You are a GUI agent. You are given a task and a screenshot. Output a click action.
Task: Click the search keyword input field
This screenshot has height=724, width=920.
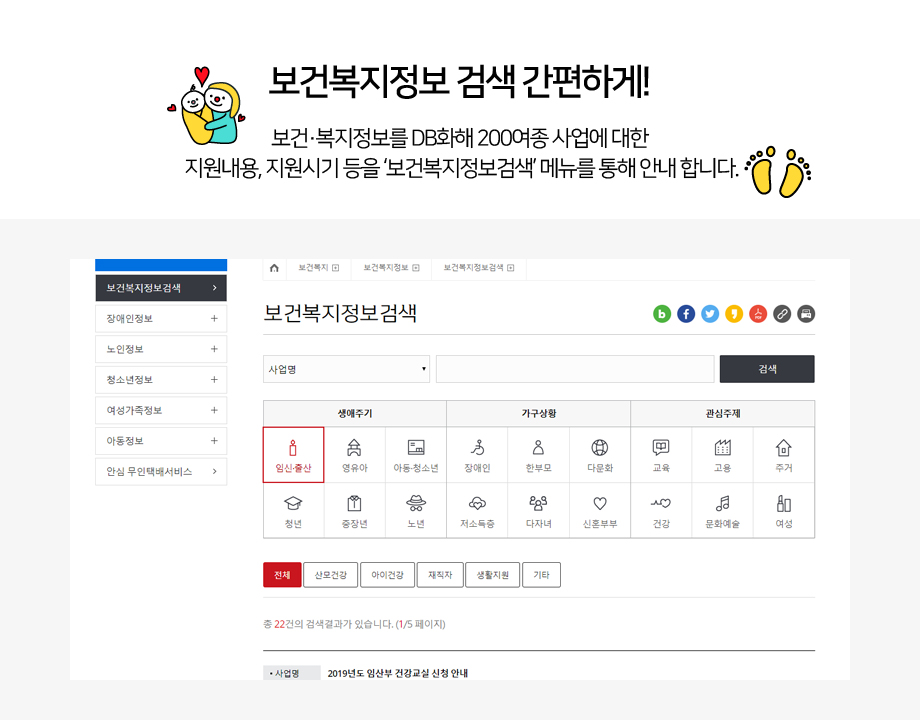574,369
